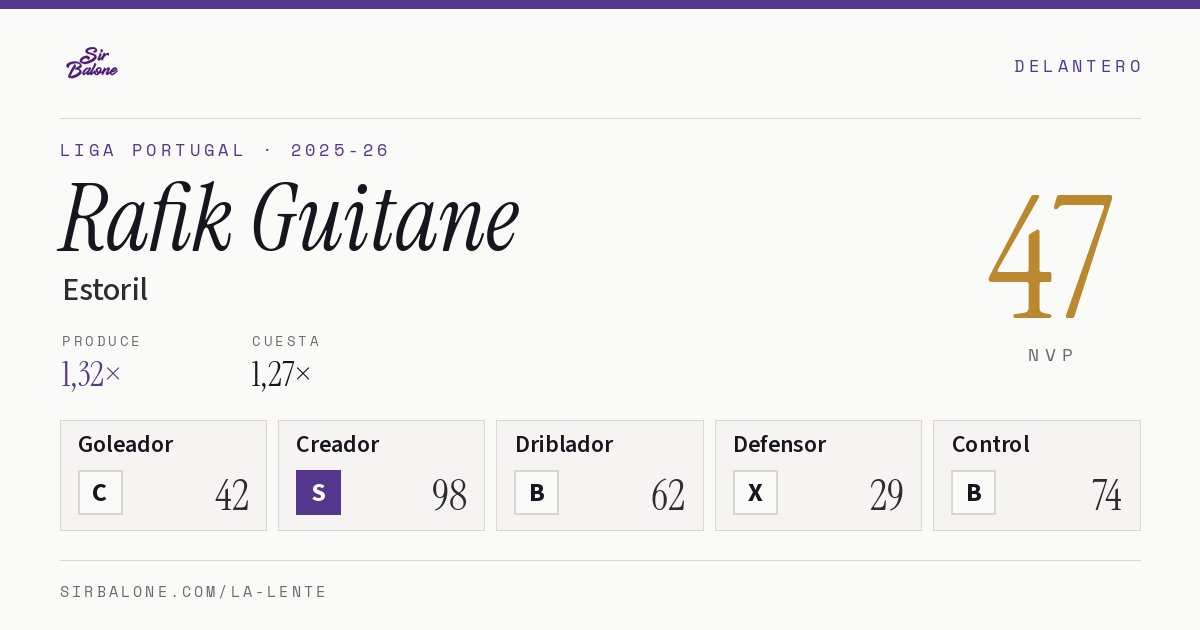Select the purple S grade badge
This screenshot has width=1200, height=630.
point(318,493)
